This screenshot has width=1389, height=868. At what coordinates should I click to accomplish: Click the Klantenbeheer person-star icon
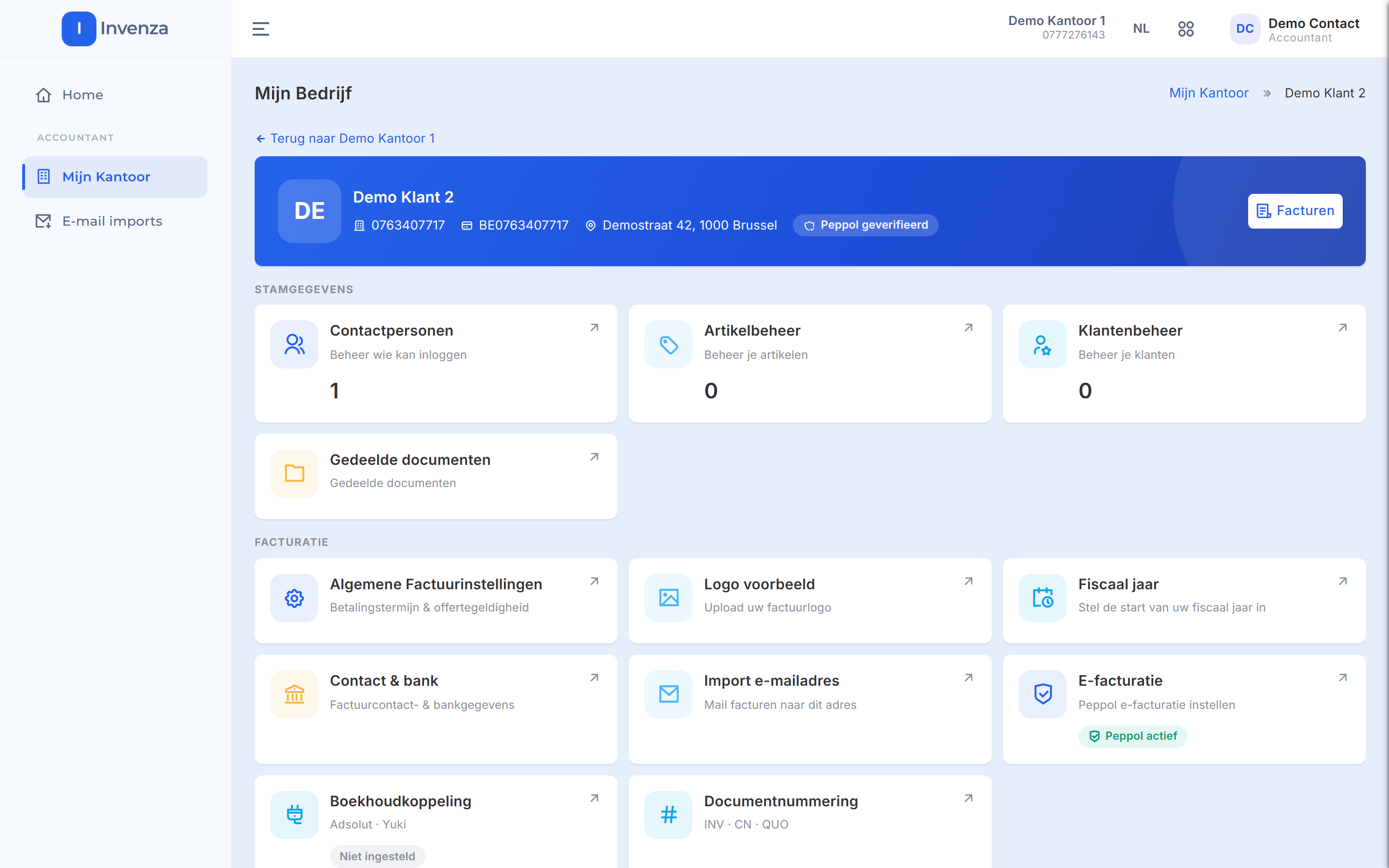click(x=1042, y=344)
